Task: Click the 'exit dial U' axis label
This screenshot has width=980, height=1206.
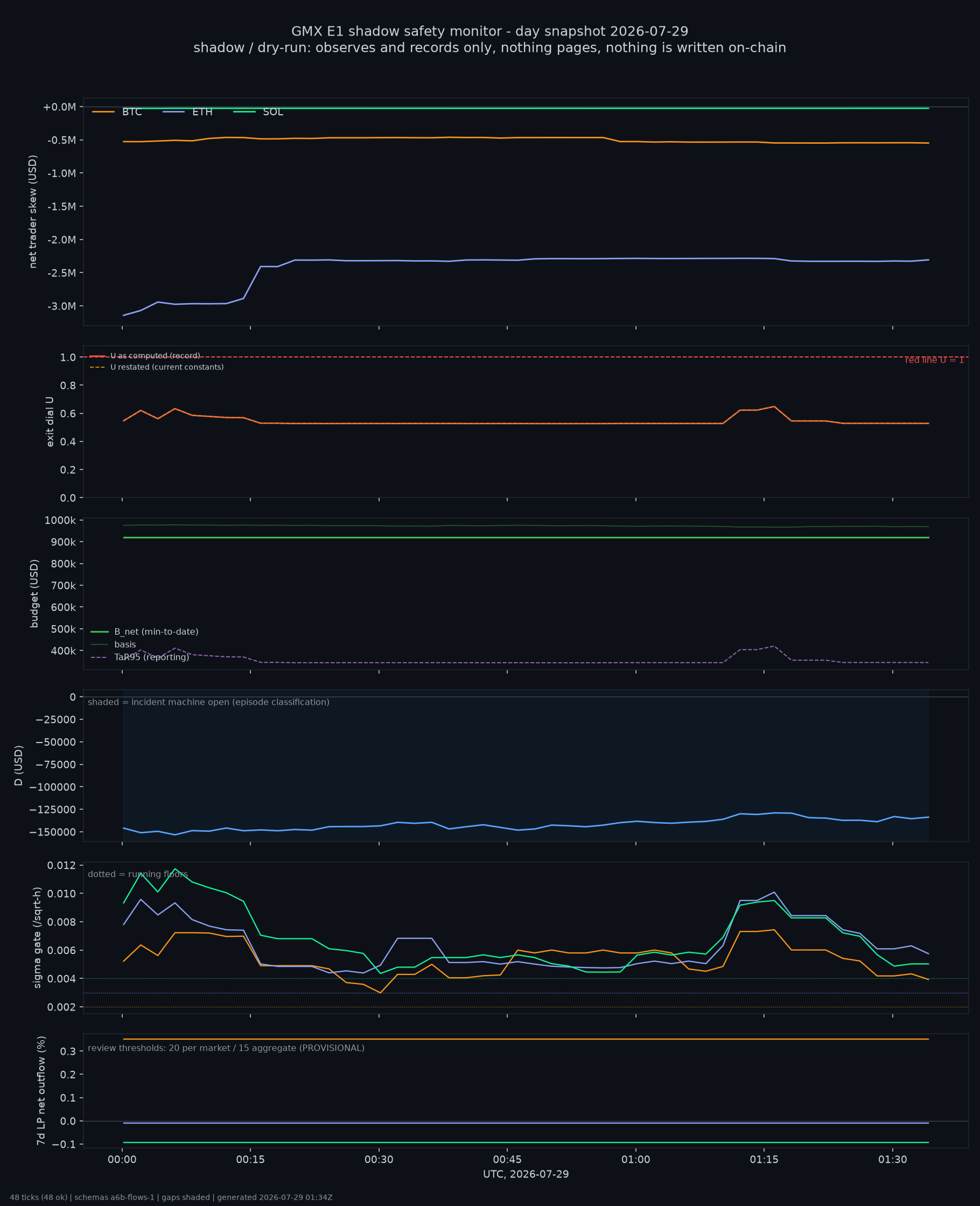Action: [x=50, y=422]
